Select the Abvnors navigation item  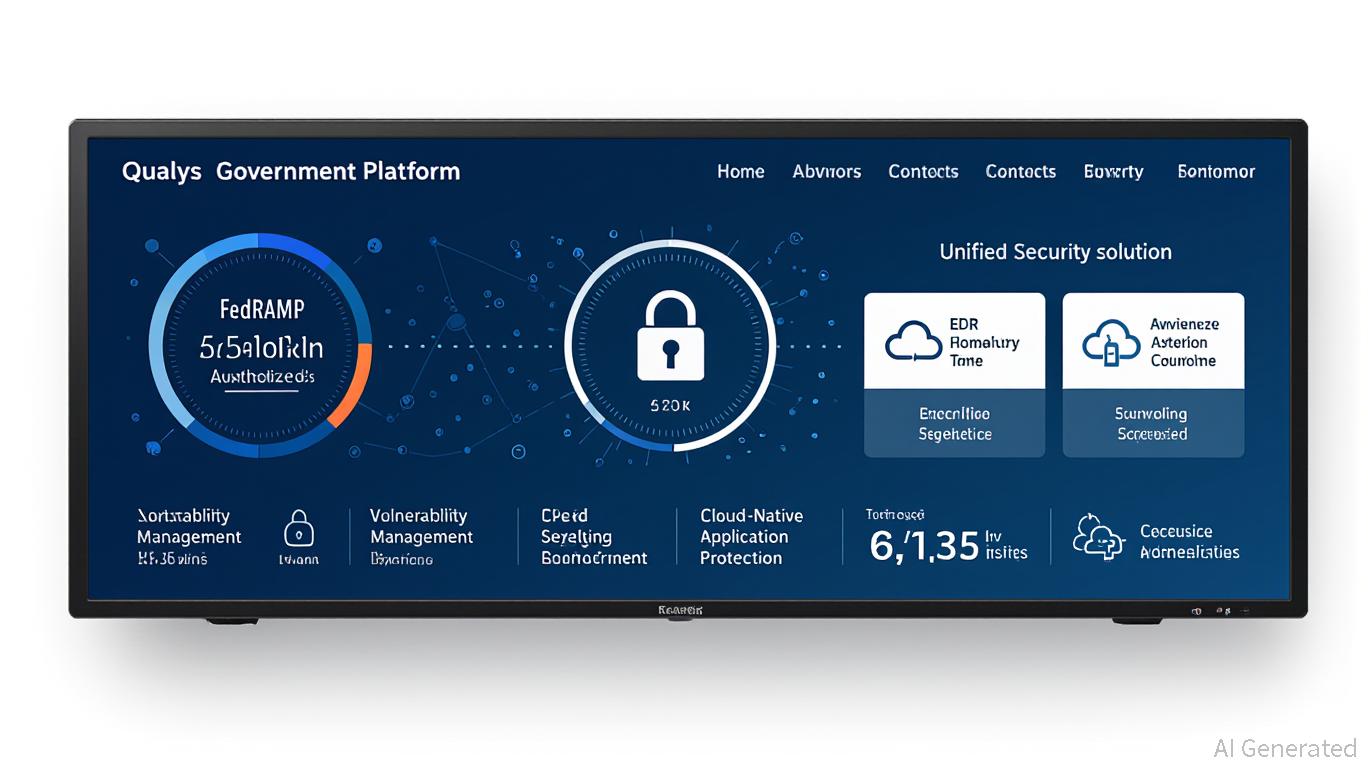point(826,172)
